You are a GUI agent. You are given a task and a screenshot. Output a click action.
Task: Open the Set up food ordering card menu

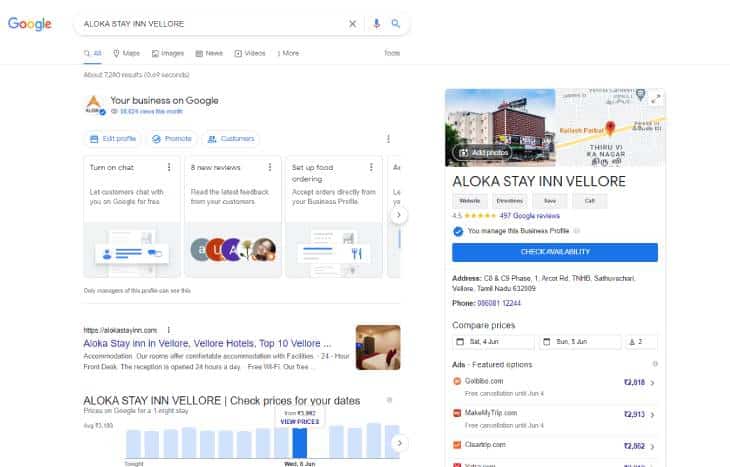[x=371, y=167]
